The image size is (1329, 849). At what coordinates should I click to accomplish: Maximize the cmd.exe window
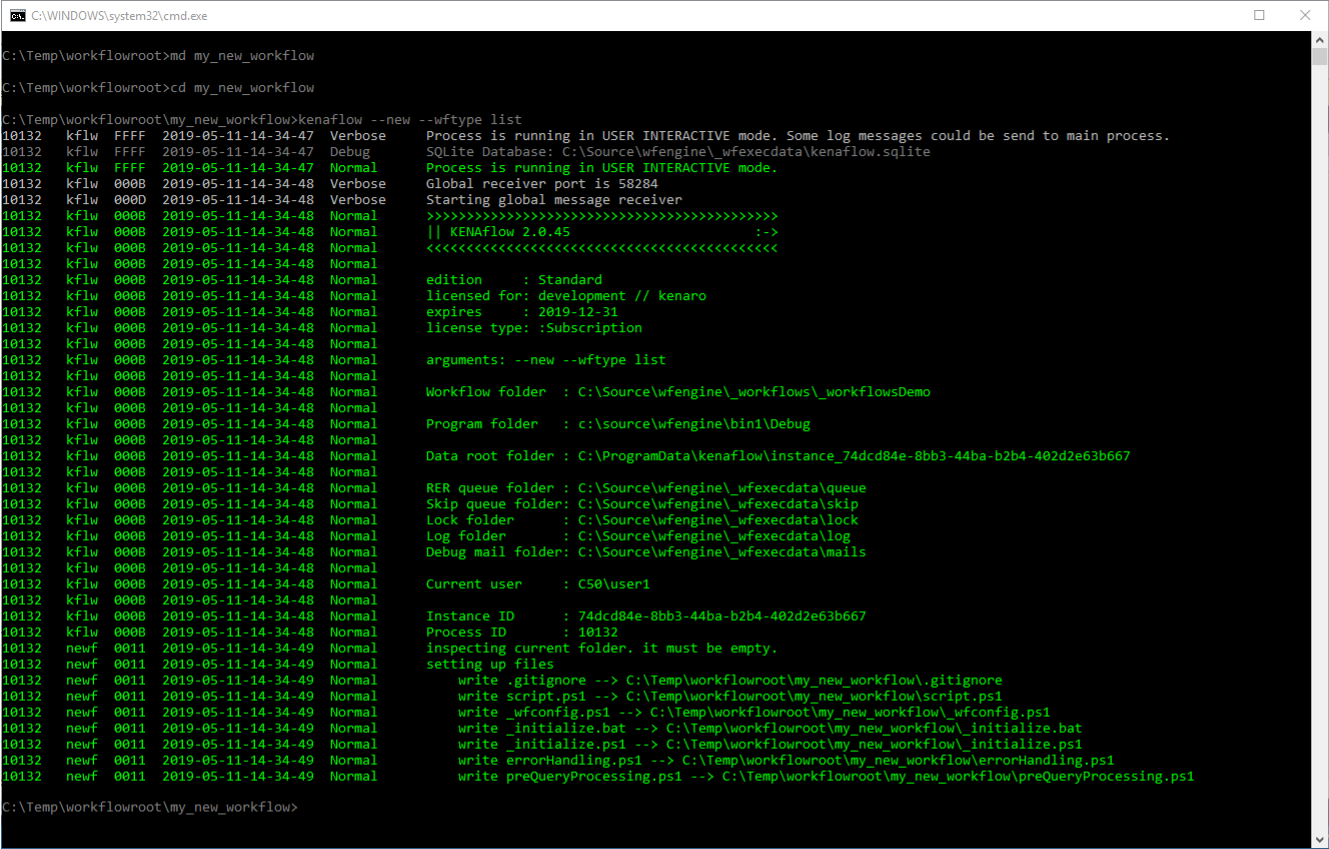point(1259,15)
